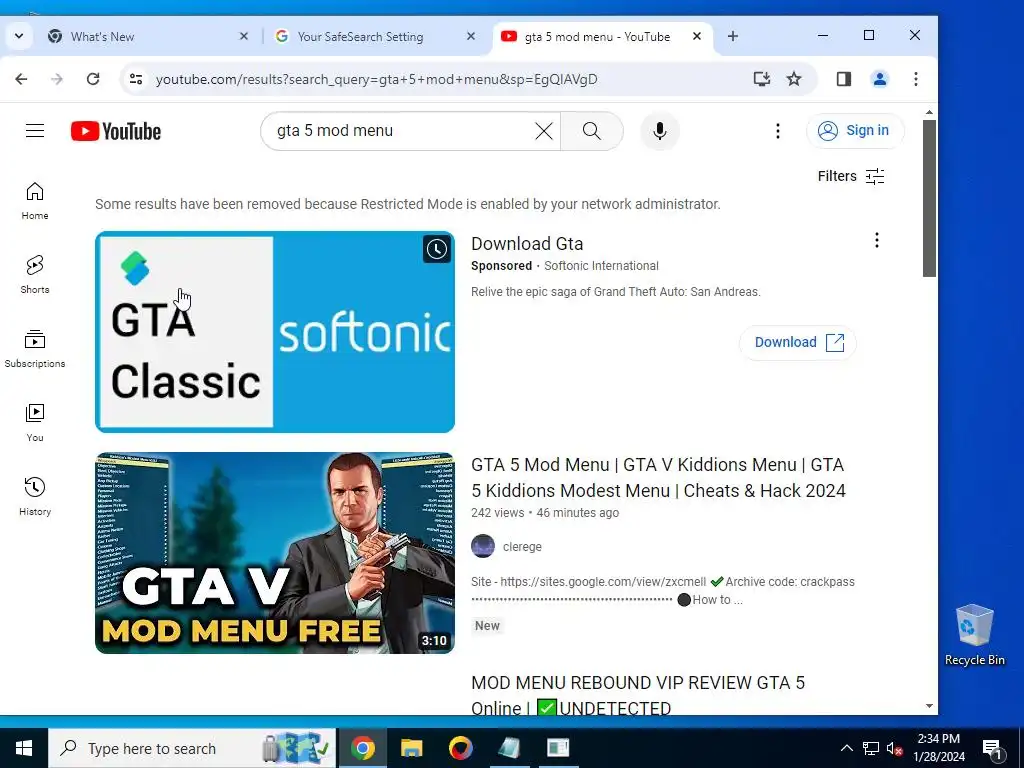
Task: Click the clerege channel avatar
Action: [x=483, y=546]
